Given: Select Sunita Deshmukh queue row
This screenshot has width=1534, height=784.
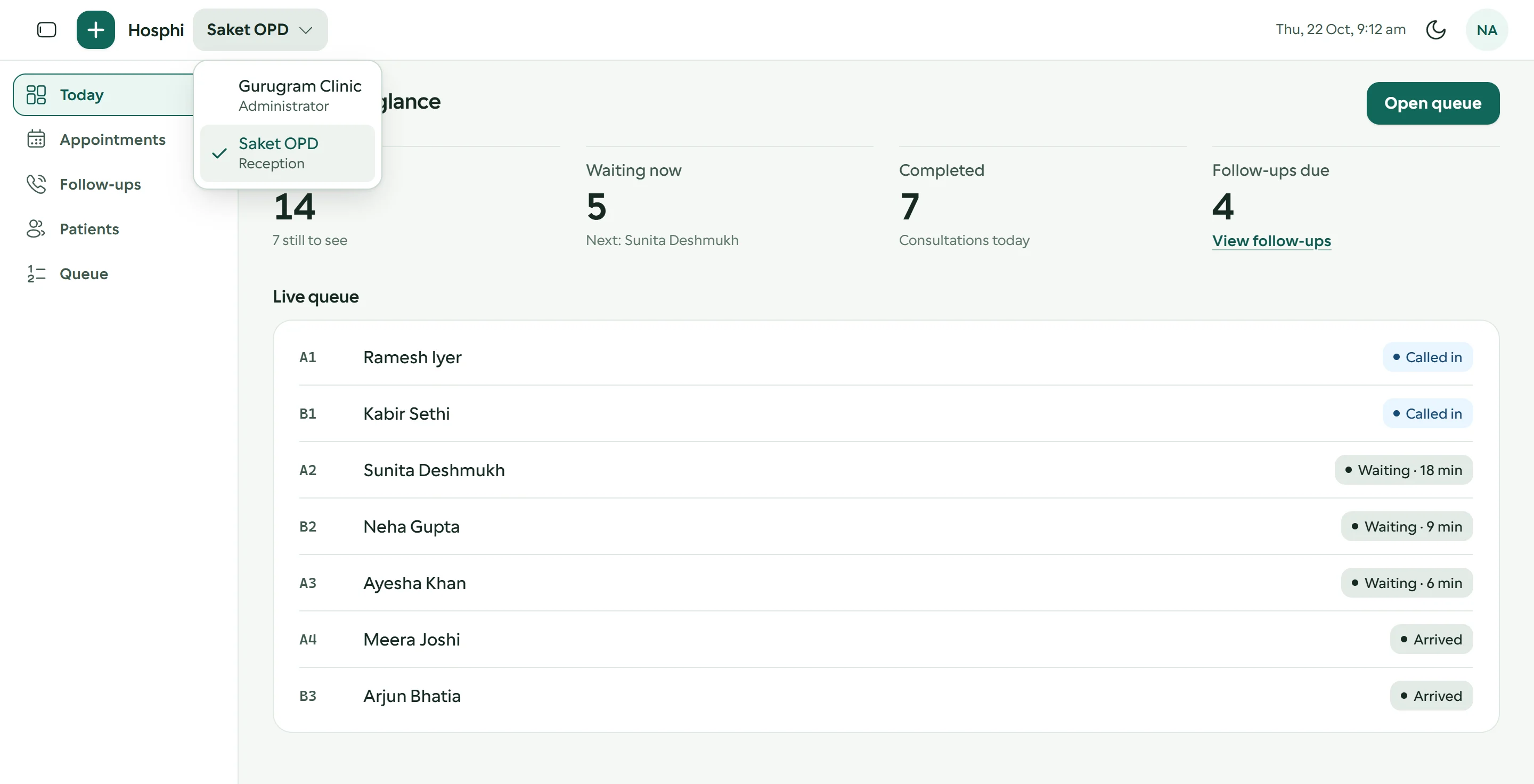Looking at the screenshot, I should tap(885, 470).
